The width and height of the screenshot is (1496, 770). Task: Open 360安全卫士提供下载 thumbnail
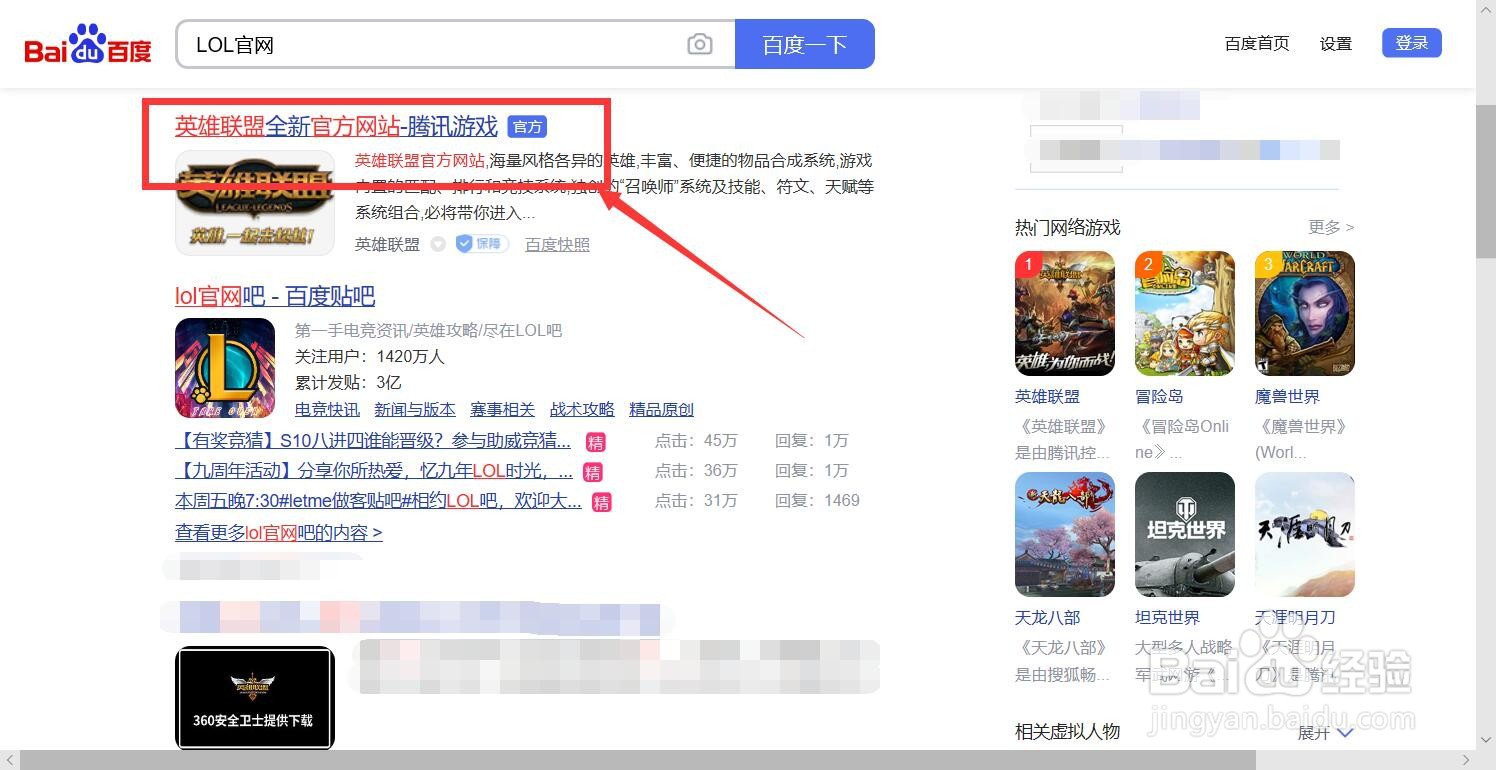pos(255,698)
